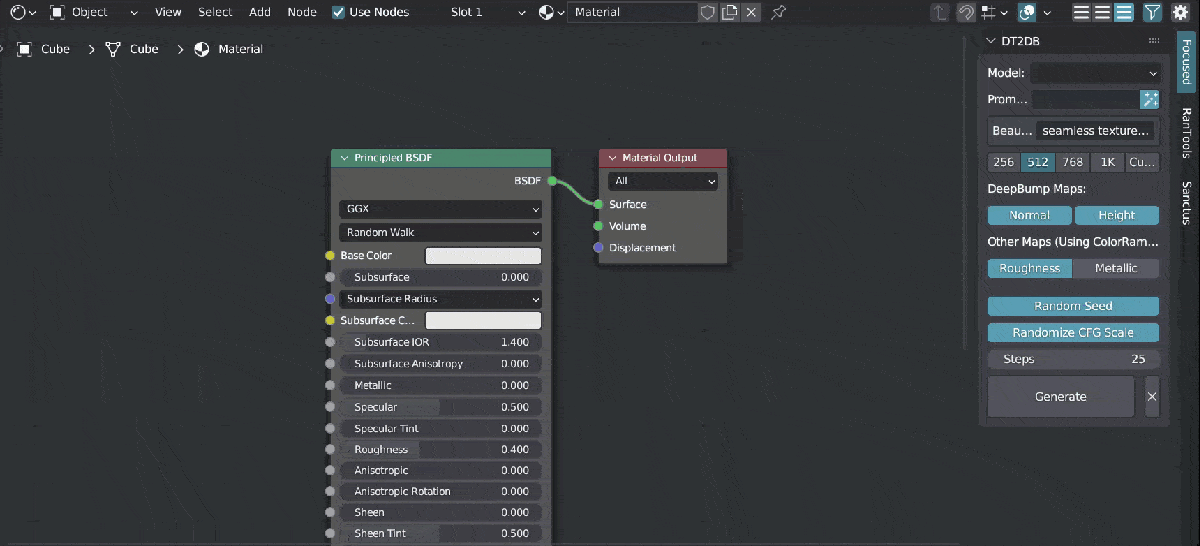Click the go to parent node tree icon
The width and height of the screenshot is (1200, 546).
click(x=940, y=12)
